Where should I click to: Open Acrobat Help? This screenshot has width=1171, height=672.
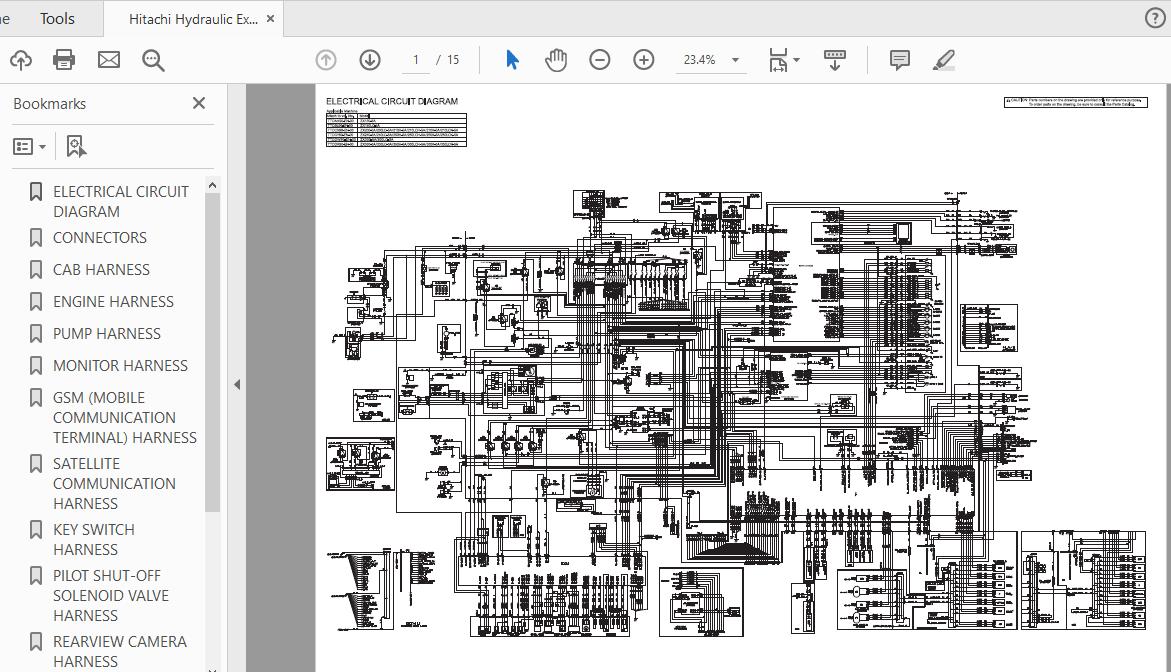coord(1154,17)
